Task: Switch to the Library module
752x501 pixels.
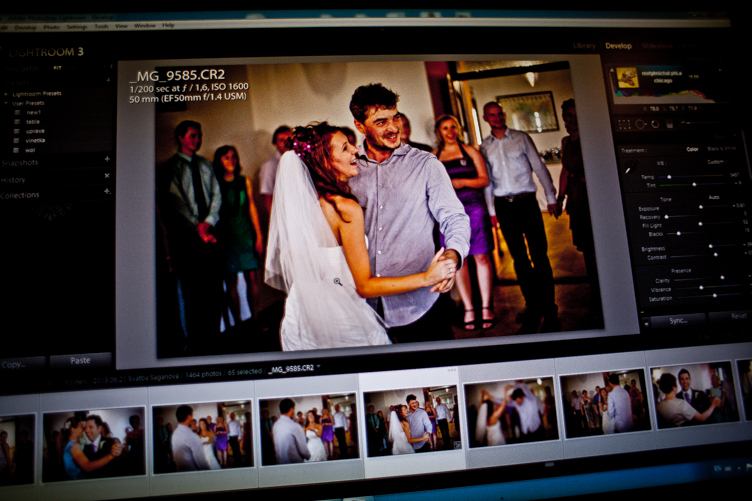Action: pos(585,46)
